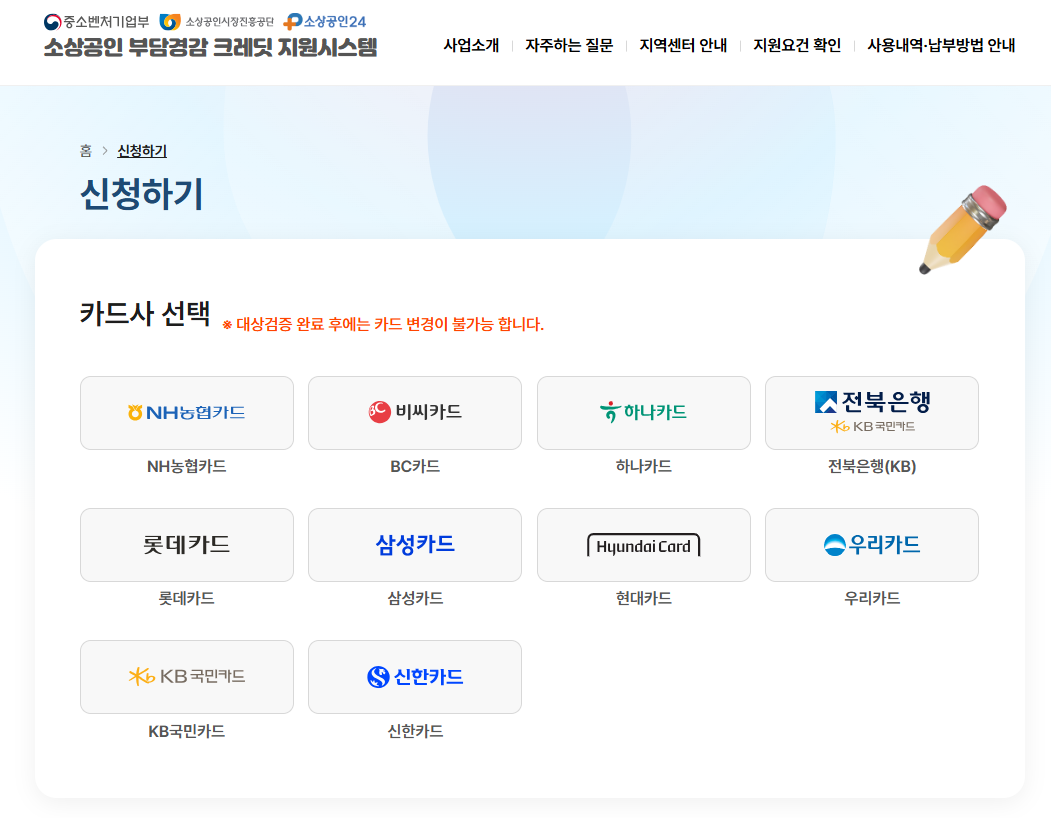Click the 신청하기 breadcrumb link
The width and height of the screenshot is (1051, 818).
[x=142, y=151]
